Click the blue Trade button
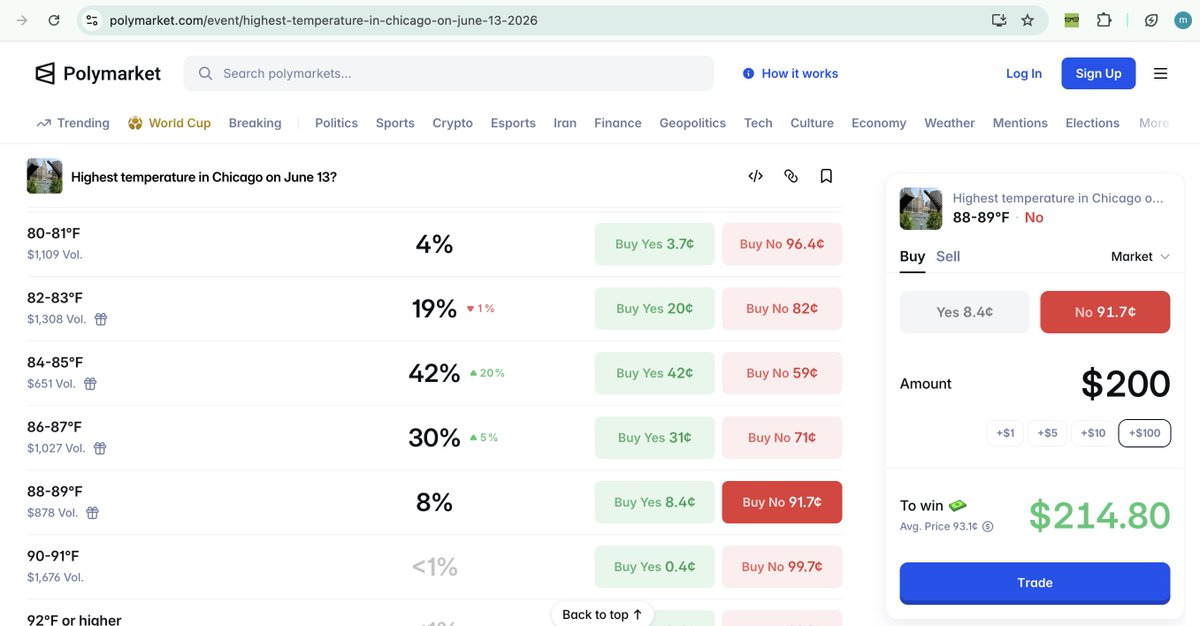 pyautogui.click(x=1035, y=583)
